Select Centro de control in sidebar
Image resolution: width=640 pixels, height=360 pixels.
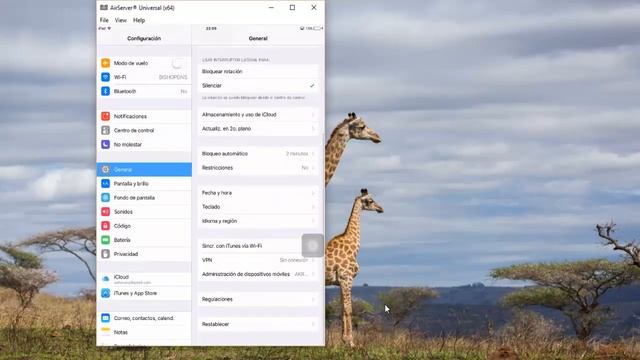[134, 131]
